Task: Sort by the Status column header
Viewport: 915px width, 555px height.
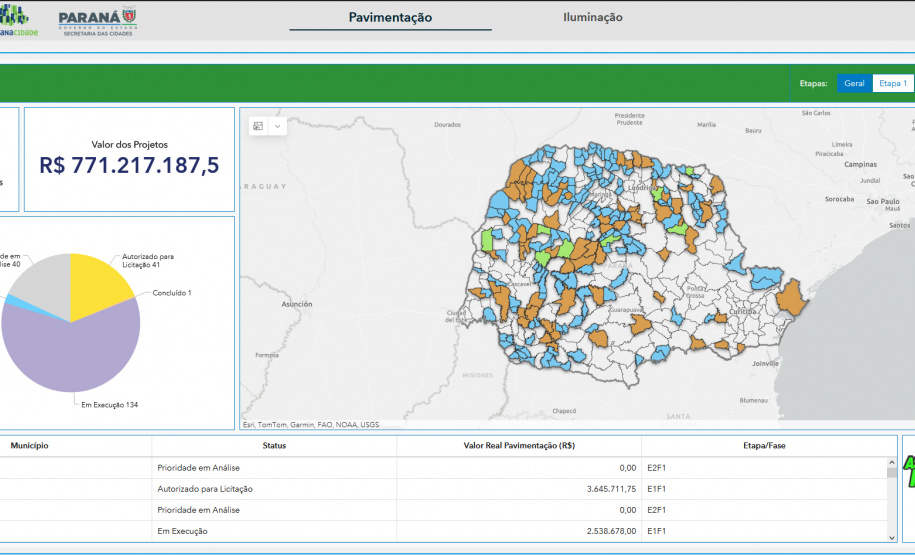Action: coord(274,445)
